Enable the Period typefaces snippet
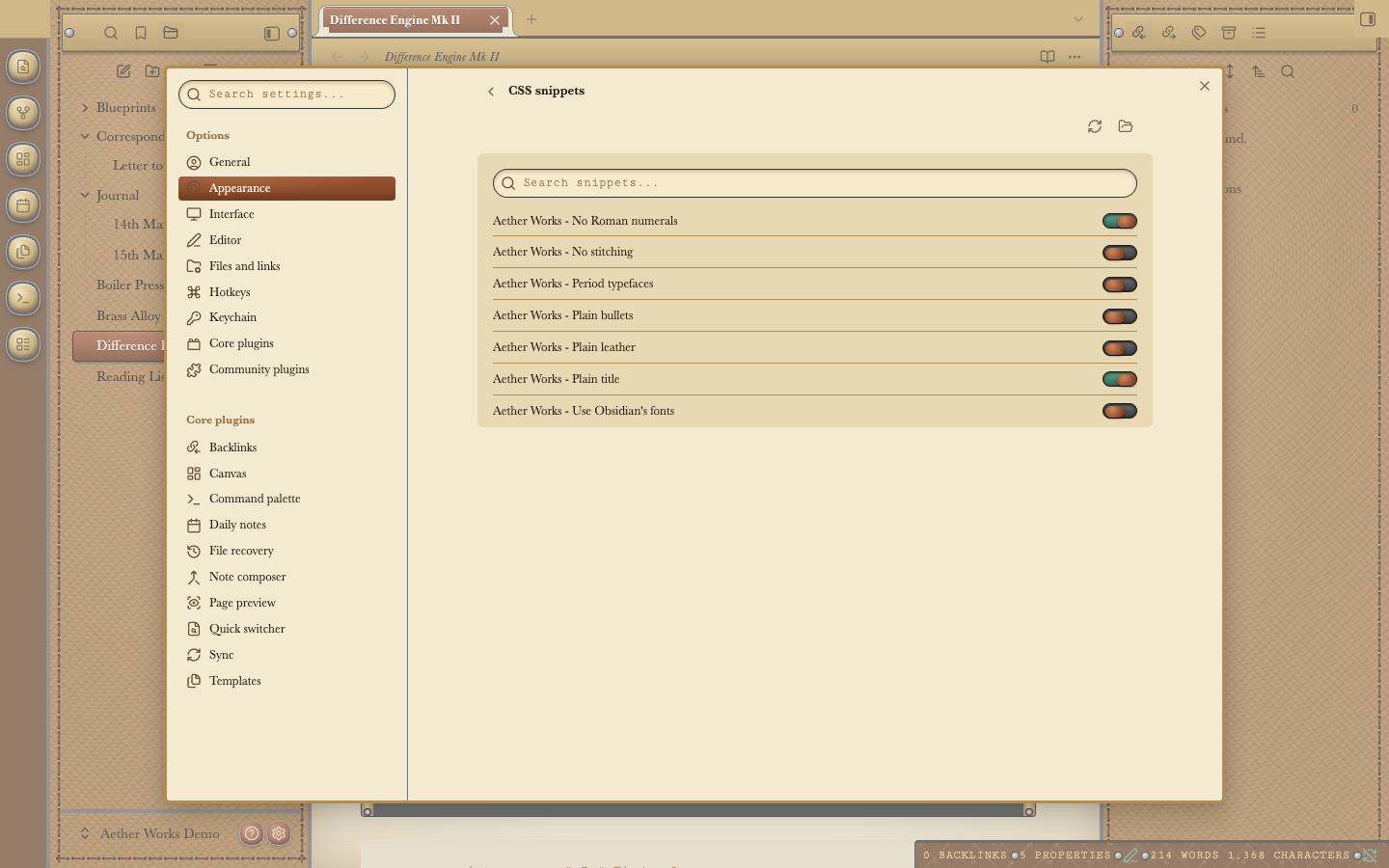 (1120, 285)
